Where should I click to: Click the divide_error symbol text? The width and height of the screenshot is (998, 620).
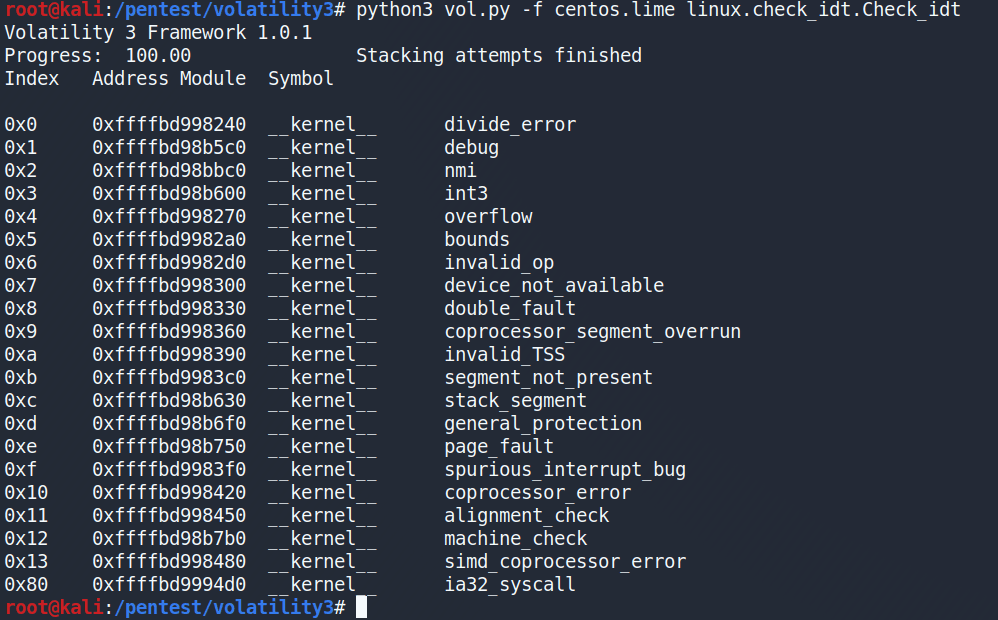[x=510, y=125]
